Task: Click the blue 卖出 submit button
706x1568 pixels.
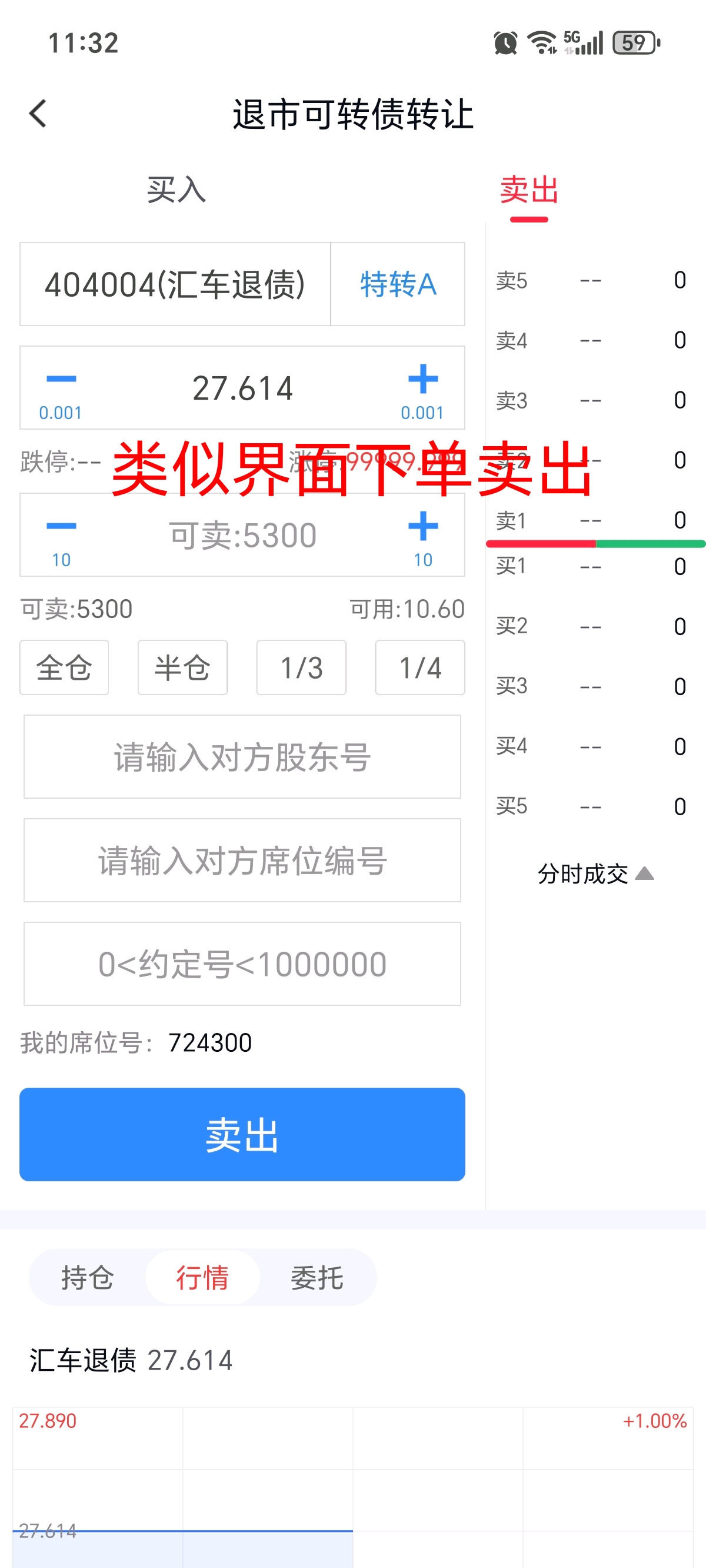Action: pos(242,1135)
